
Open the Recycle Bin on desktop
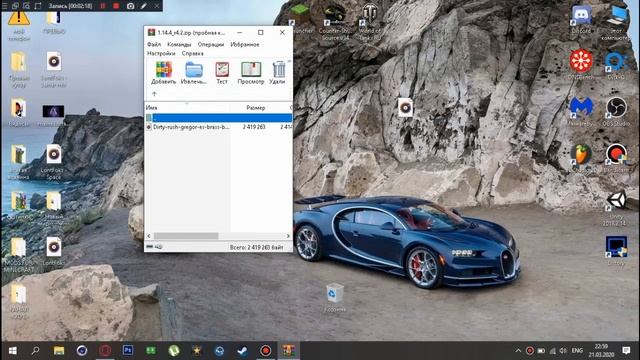point(335,299)
